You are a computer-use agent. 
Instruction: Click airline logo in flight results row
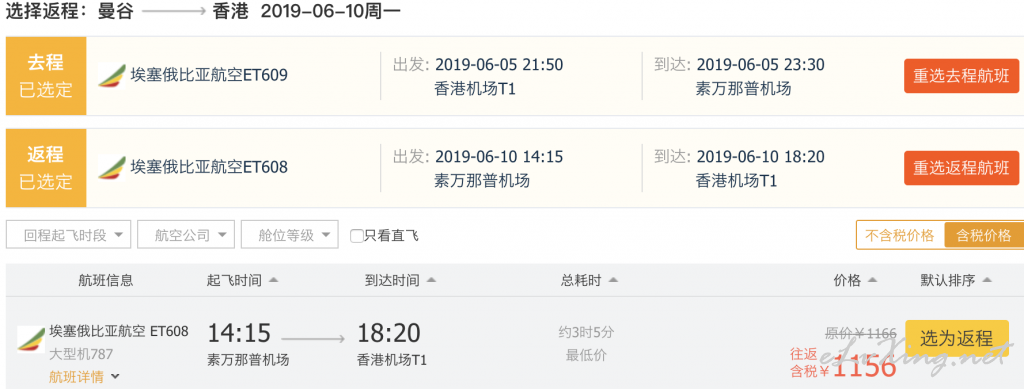[x=31, y=339]
